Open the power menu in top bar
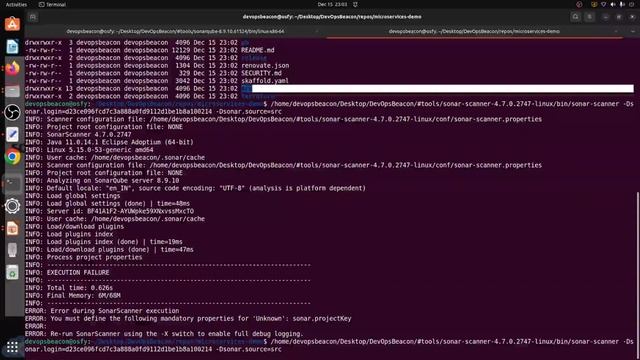The height and width of the screenshot is (360, 640). pyautogui.click(x=631, y=4)
